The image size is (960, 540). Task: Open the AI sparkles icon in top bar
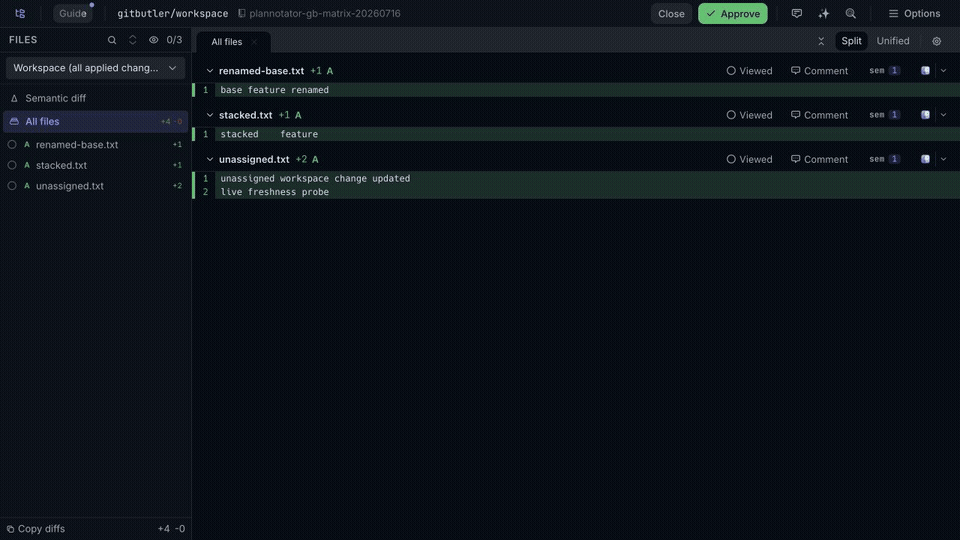[x=823, y=13]
